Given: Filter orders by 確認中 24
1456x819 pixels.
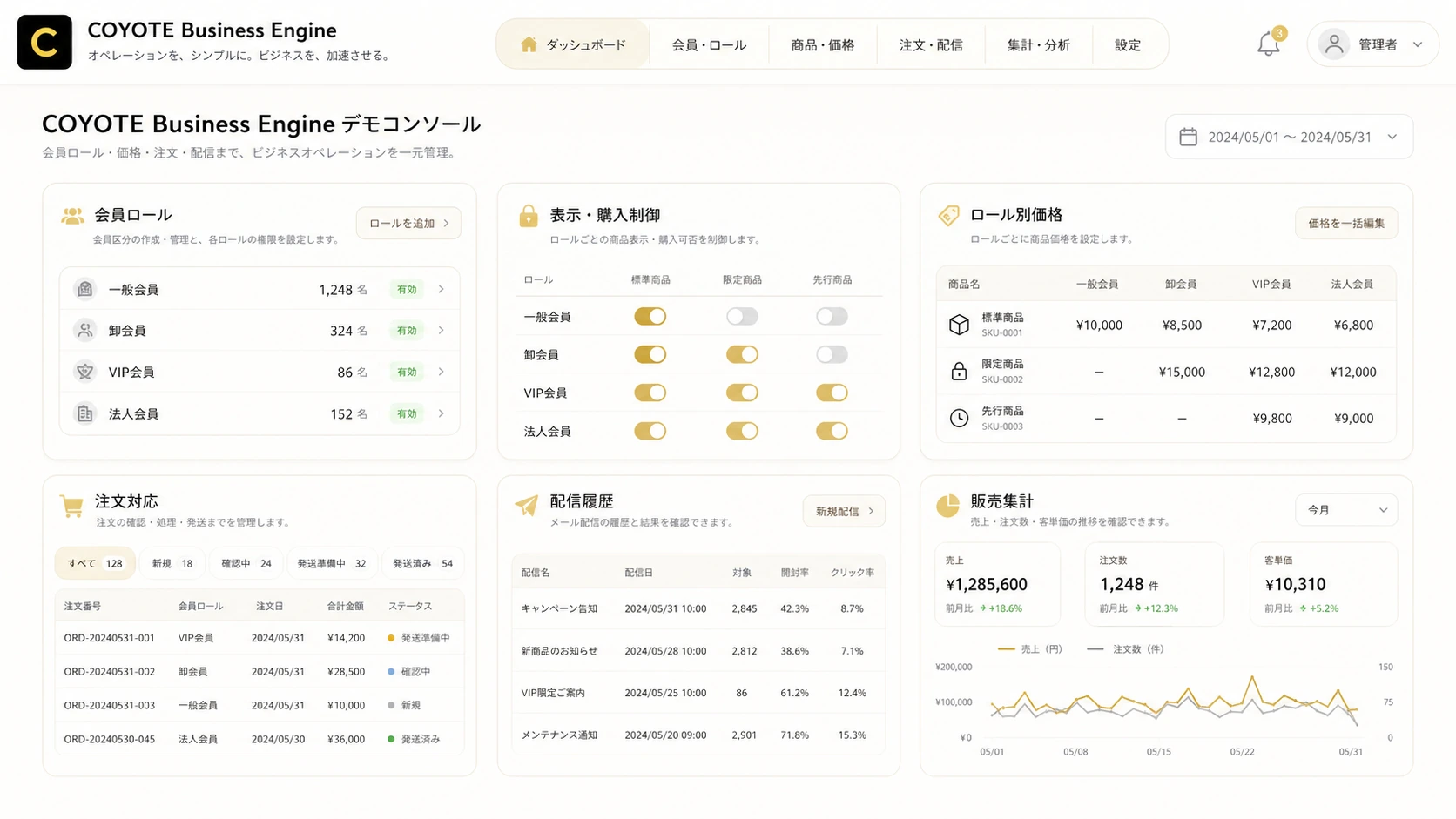Looking at the screenshot, I should tap(246, 563).
